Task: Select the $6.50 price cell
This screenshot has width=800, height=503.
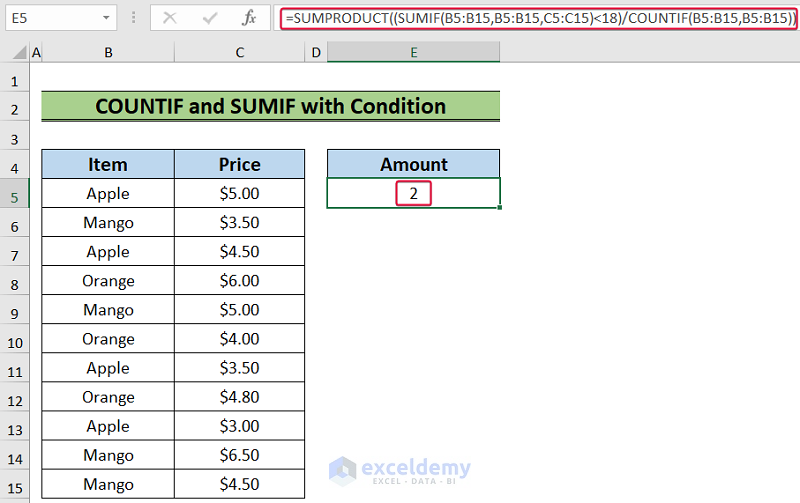Action: tap(240, 455)
